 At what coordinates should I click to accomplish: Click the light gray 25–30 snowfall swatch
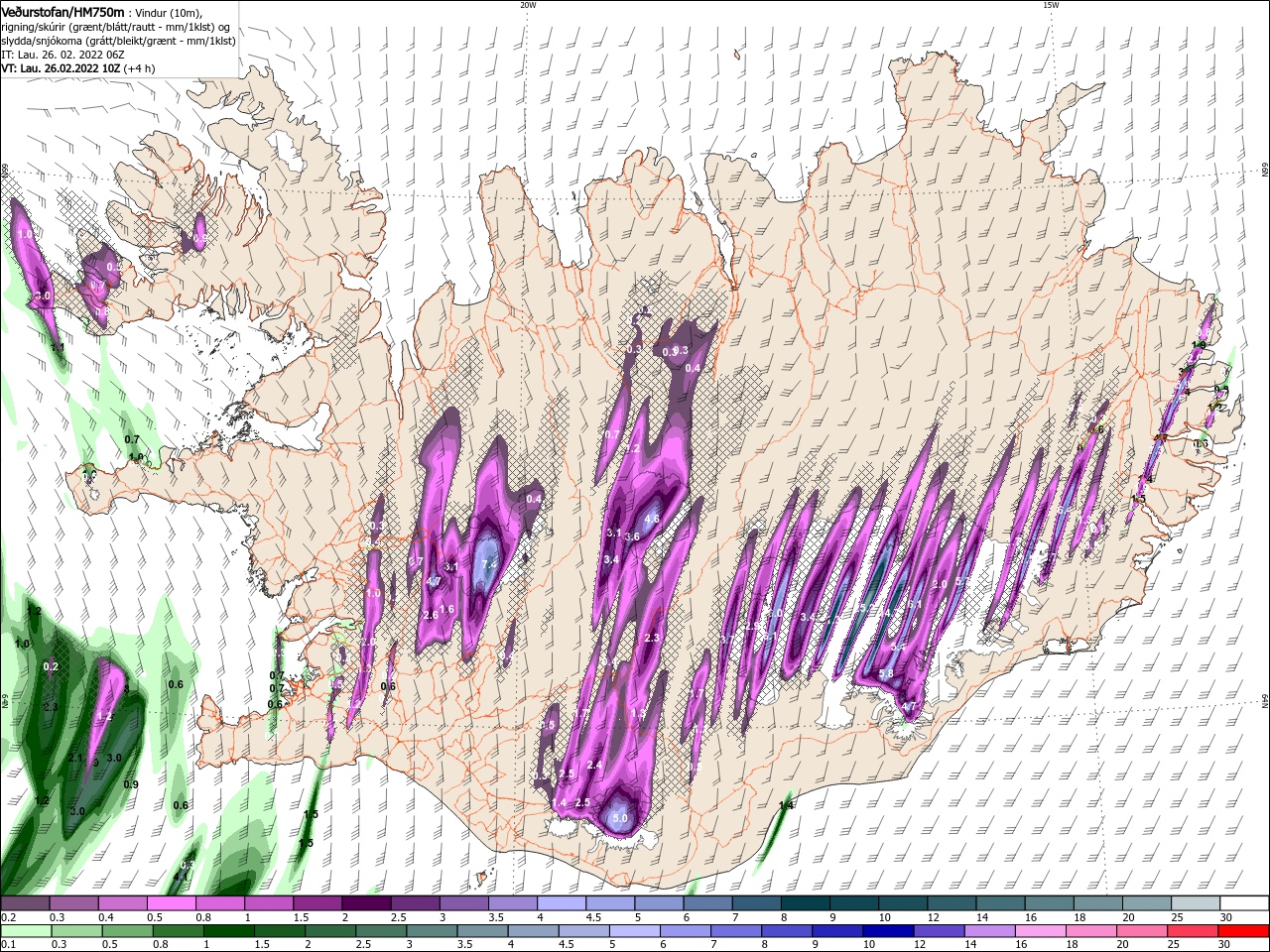[1196, 903]
